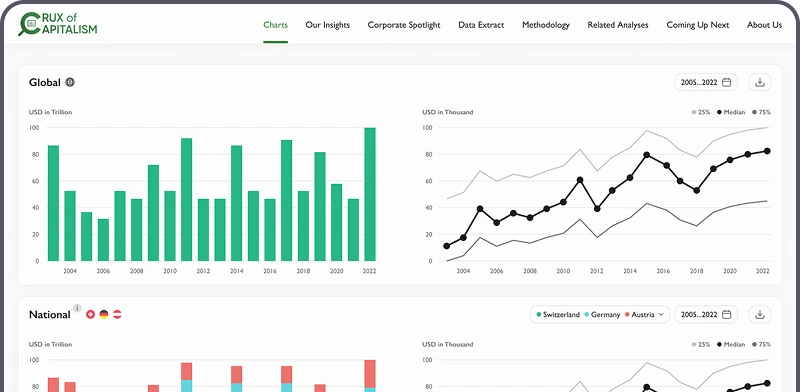The width and height of the screenshot is (800, 392).
Task: Toggle 75% series in Global legend
Action: 761,112
